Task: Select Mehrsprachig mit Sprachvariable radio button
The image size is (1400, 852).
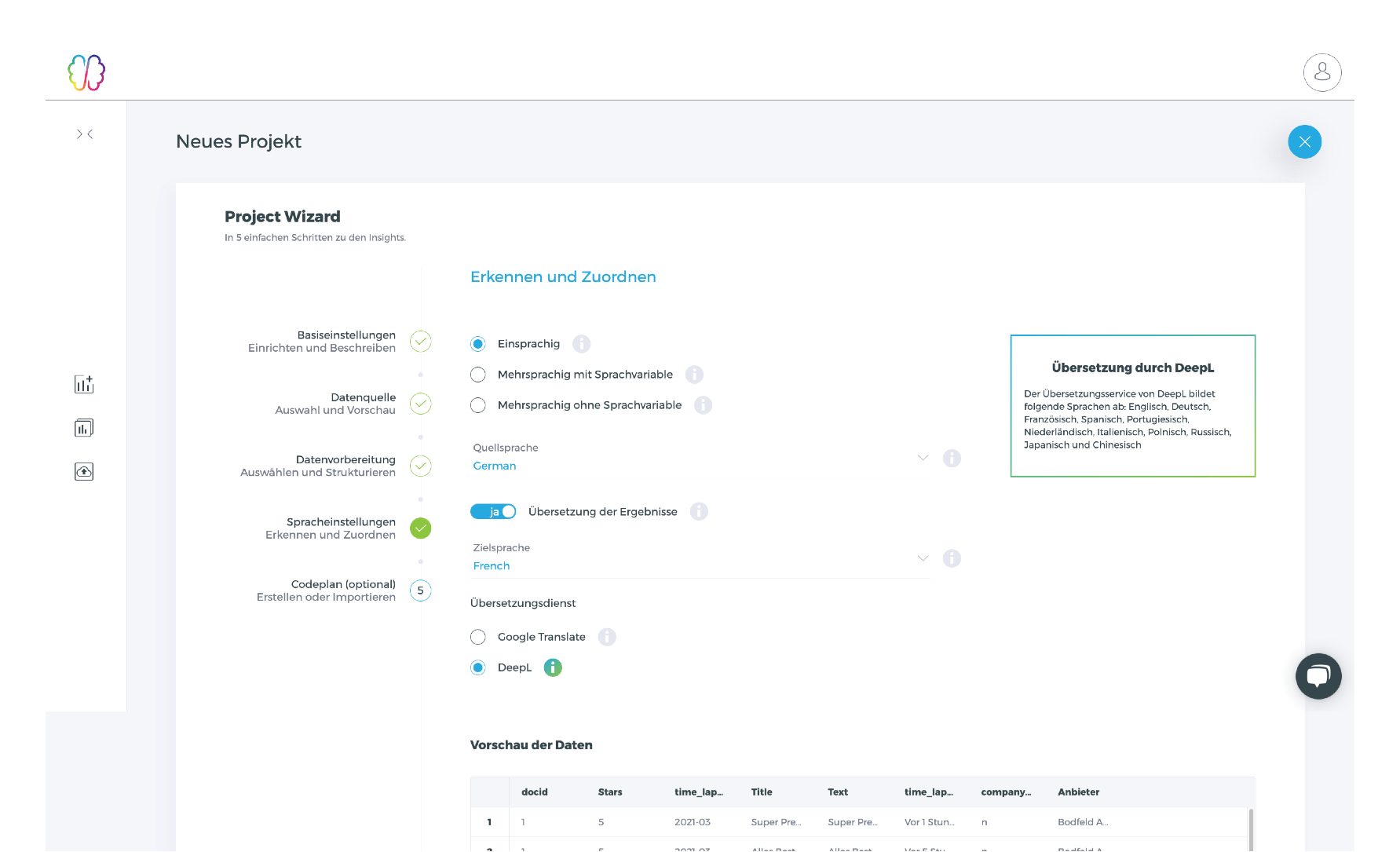Action: tap(478, 375)
